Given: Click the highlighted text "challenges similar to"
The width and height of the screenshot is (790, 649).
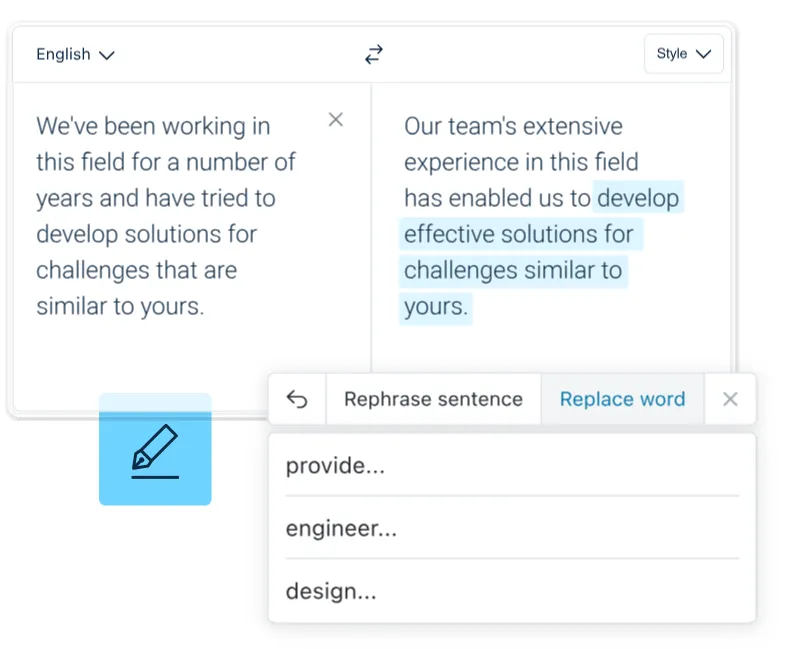Looking at the screenshot, I should pyautogui.click(x=512, y=270).
